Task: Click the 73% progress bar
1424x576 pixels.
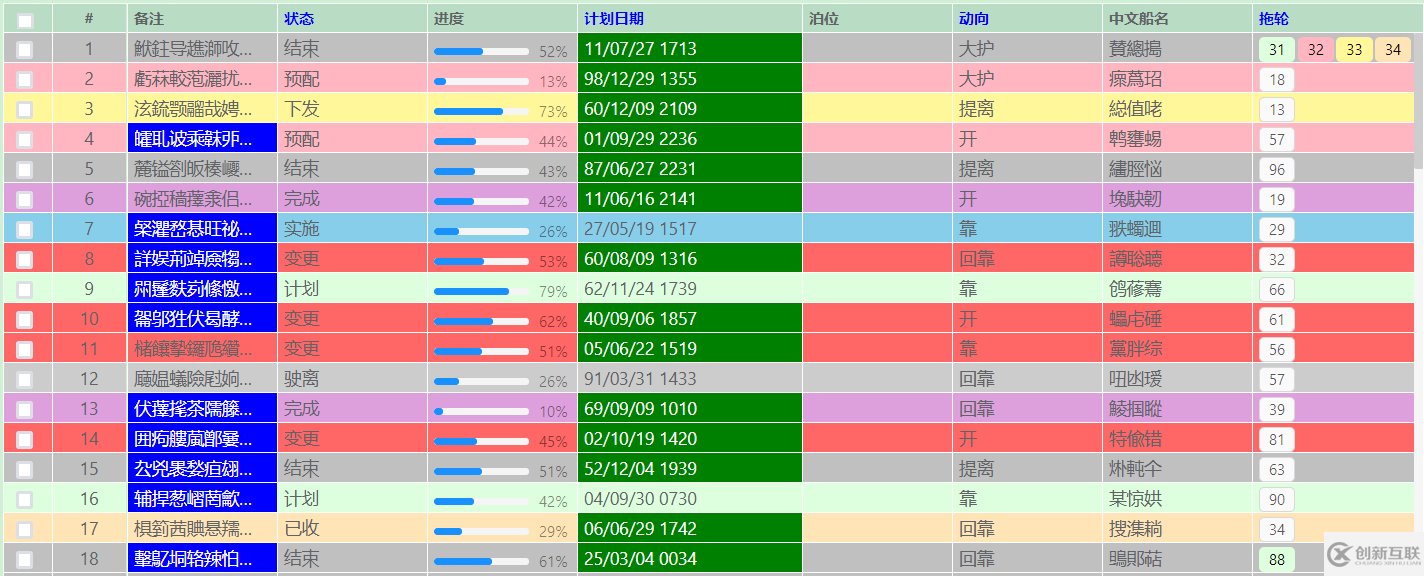Action: 481,111
